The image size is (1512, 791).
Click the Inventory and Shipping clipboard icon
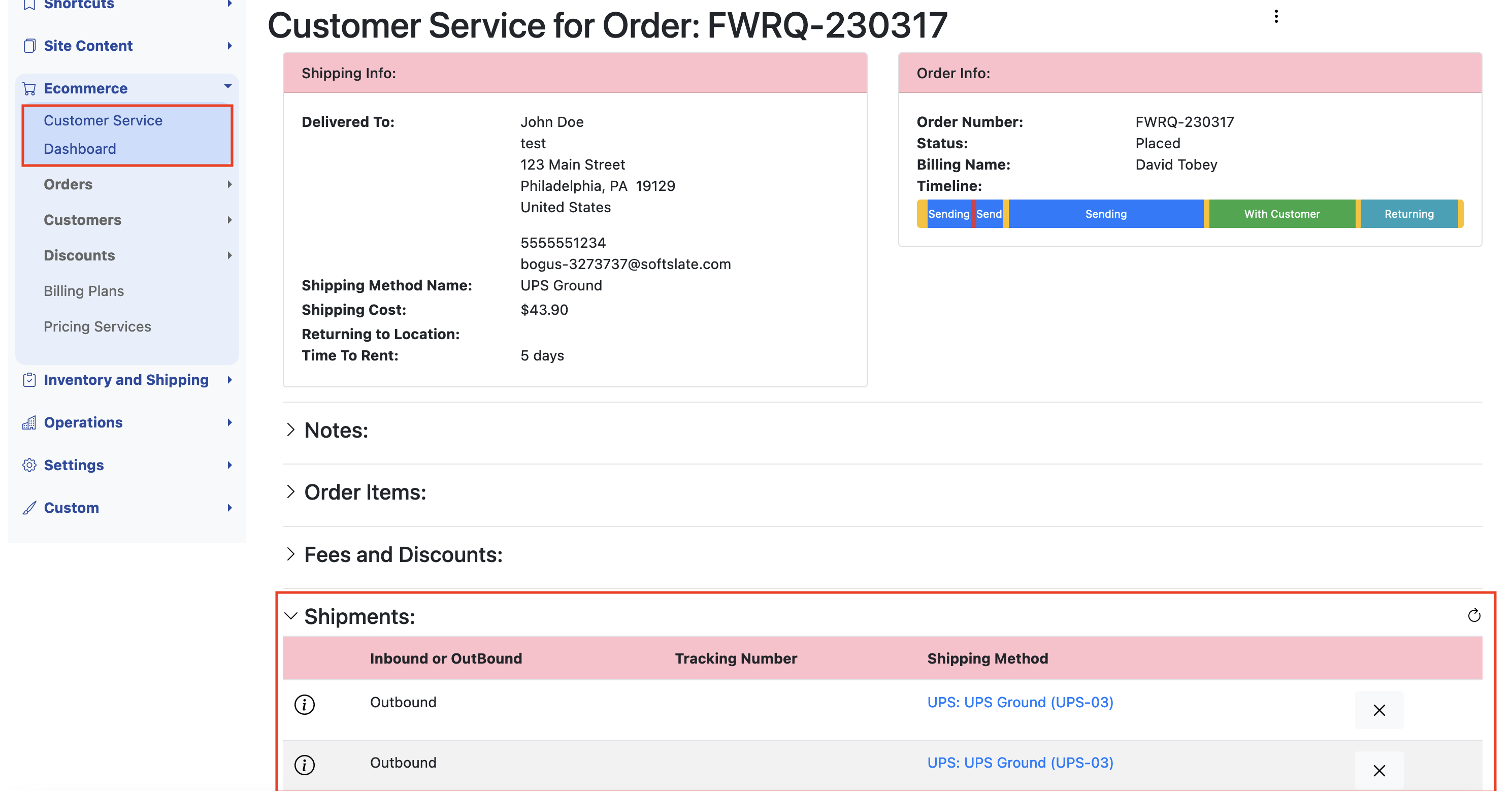(x=29, y=380)
